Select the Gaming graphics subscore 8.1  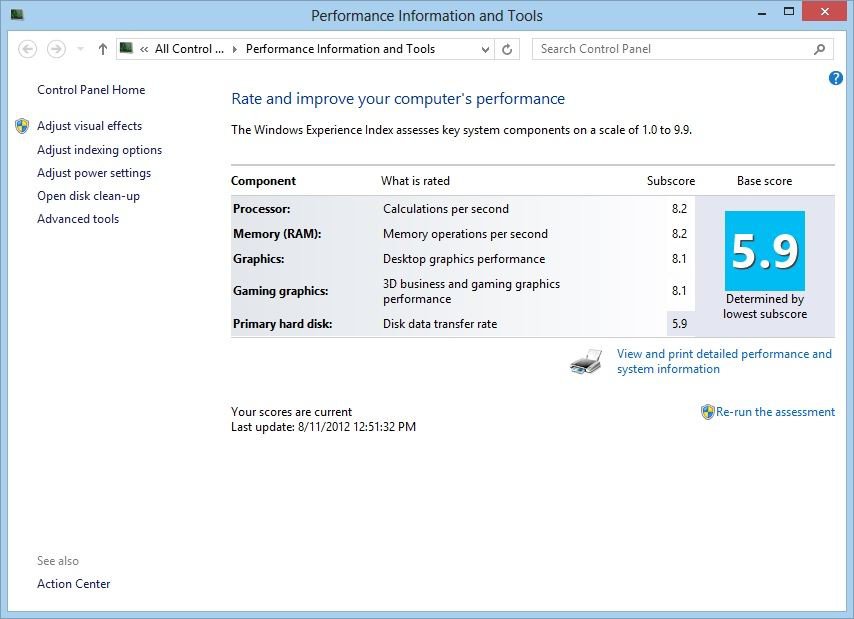(679, 291)
